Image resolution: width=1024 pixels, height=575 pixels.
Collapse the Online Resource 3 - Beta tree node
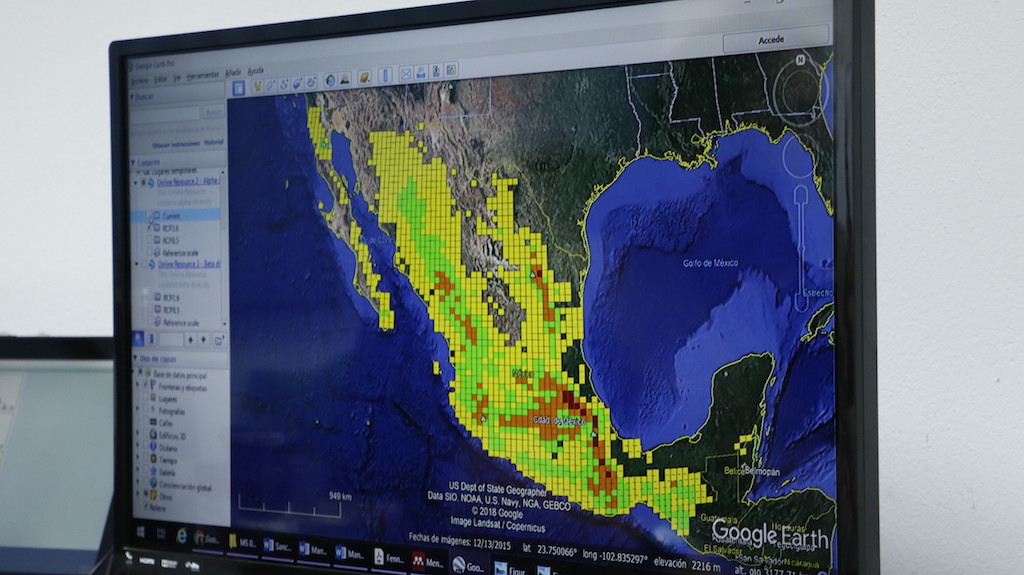coord(136,265)
